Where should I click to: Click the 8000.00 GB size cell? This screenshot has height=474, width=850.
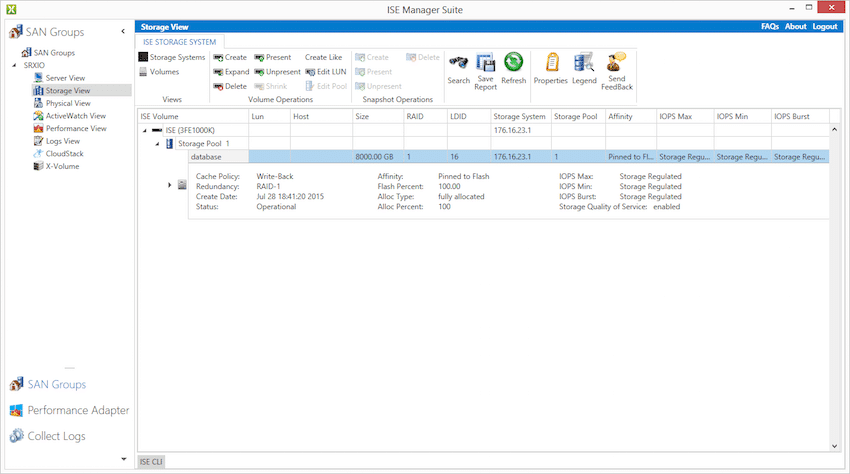coord(378,157)
